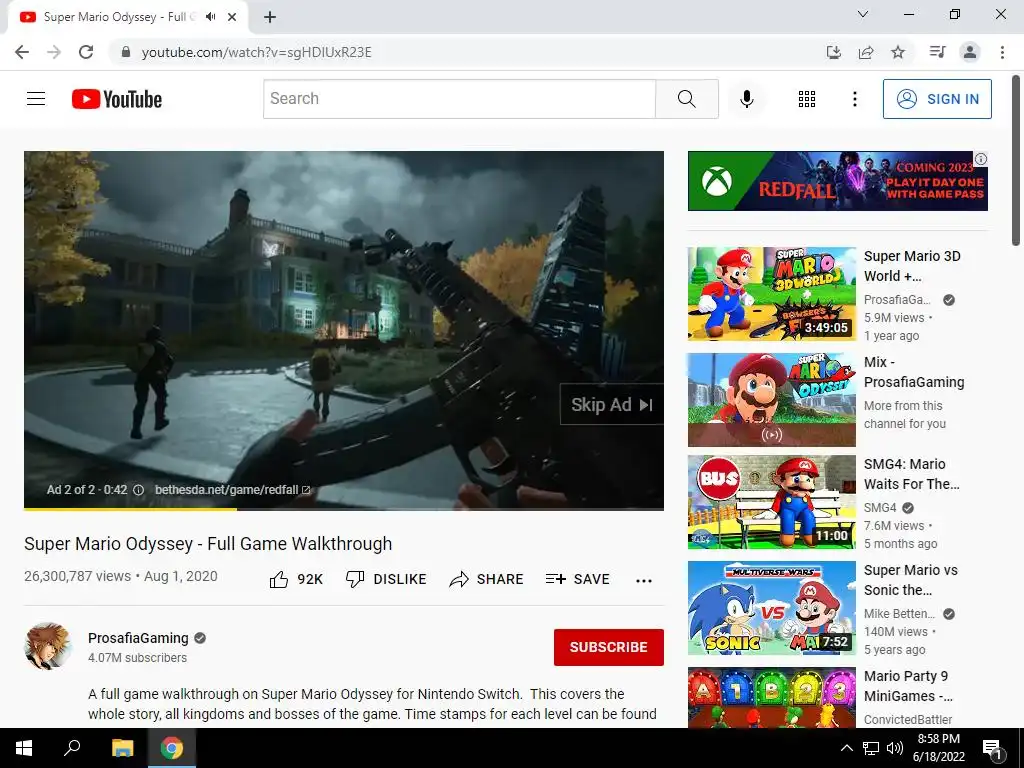This screenshot has height=768, width=1024.
Task: Subscribe to ProsafiaGaming channel
Action: tap(609, 647)
